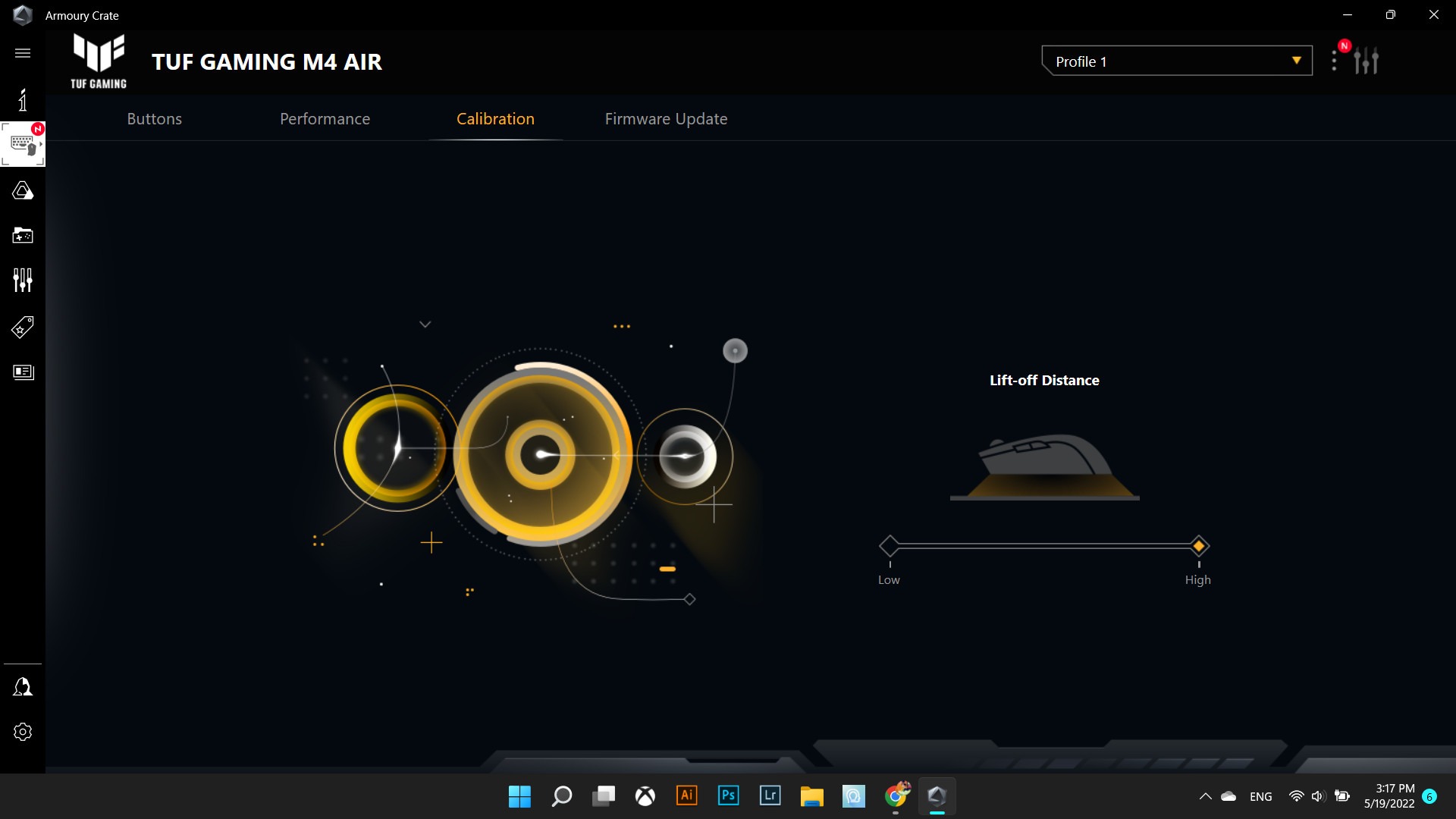The image size is (1456, 819).
Task: Click the mouse lift-off illustration
Action: pyautogui.click(x=1044, y=466)
